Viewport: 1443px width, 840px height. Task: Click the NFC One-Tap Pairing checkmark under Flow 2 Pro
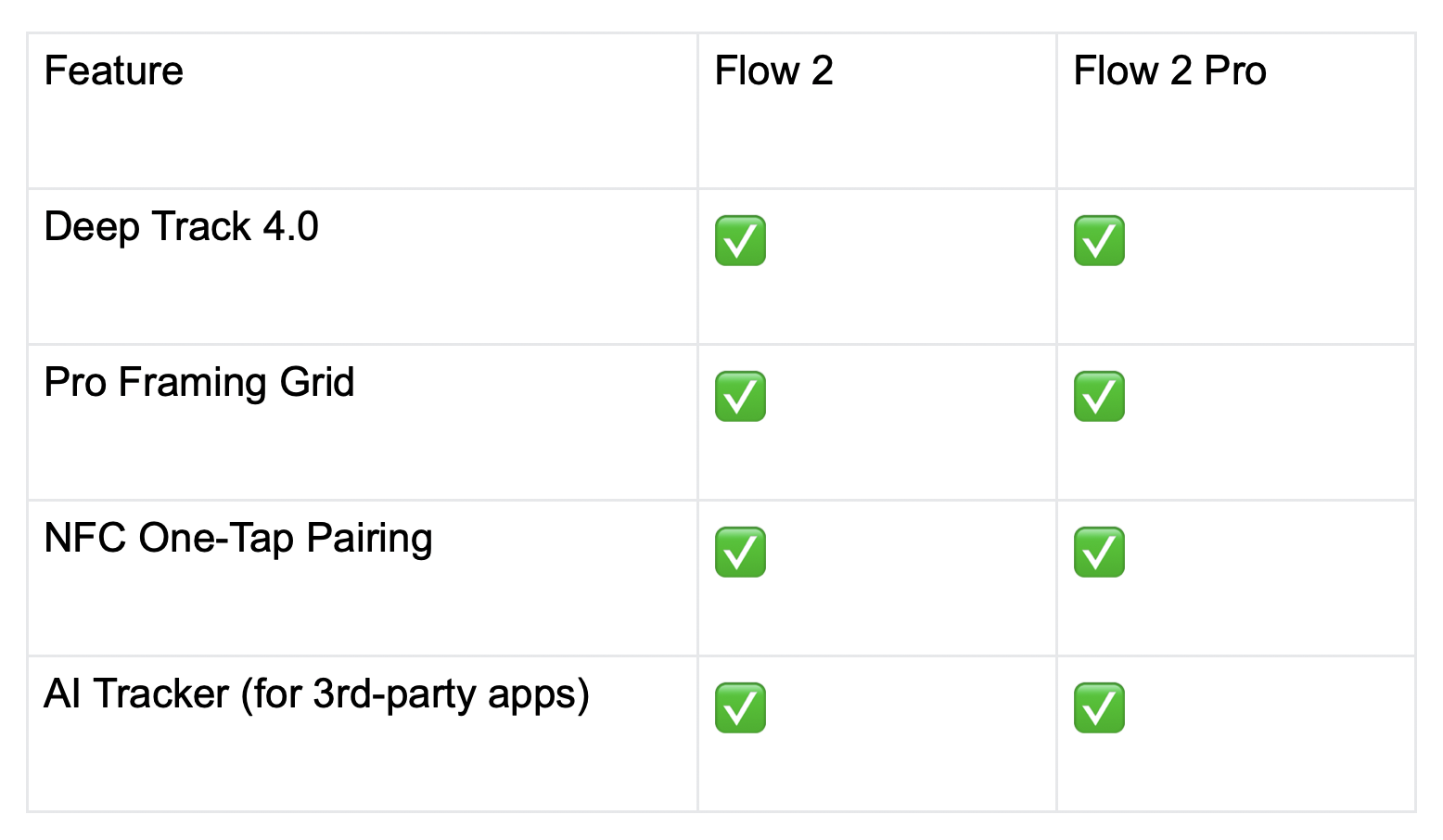tap(1099, 553)
